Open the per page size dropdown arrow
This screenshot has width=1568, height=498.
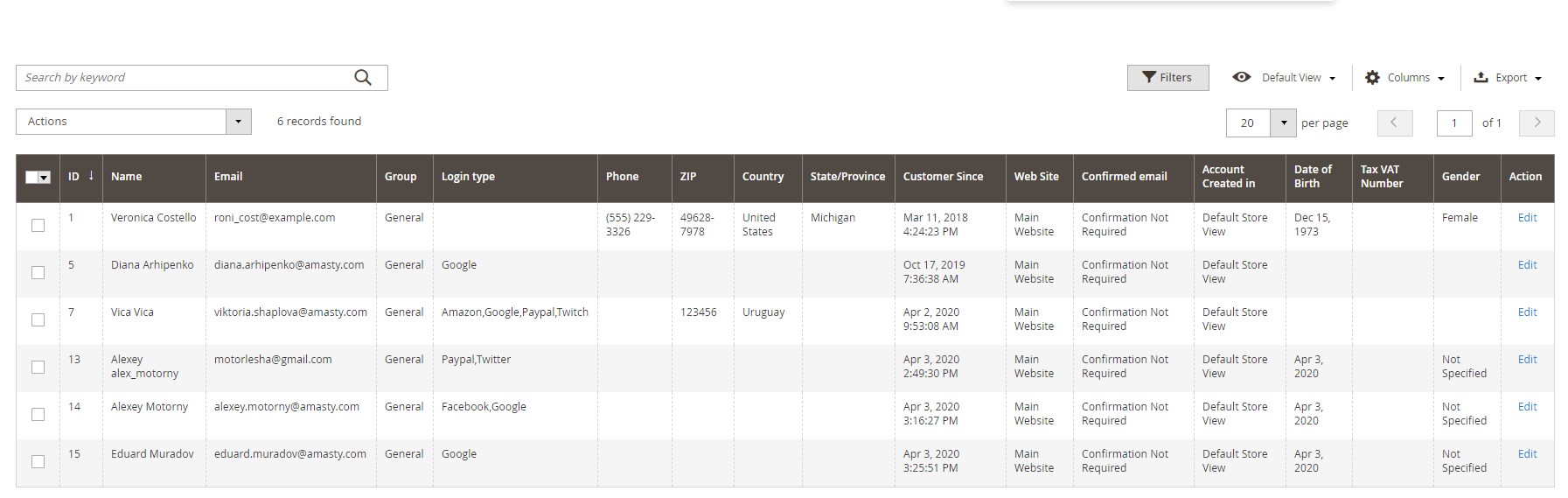1283,123
